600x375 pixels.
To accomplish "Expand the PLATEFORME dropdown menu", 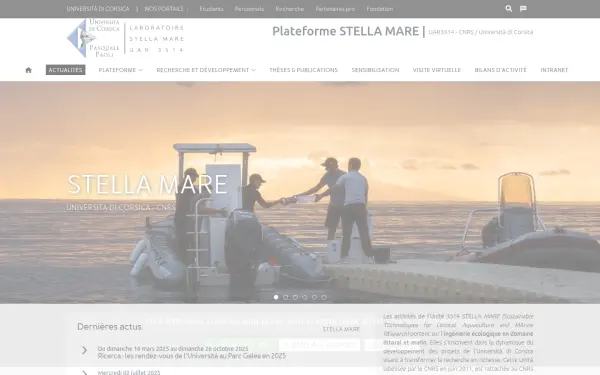I will pyautogui.click(x=121, y=70).
